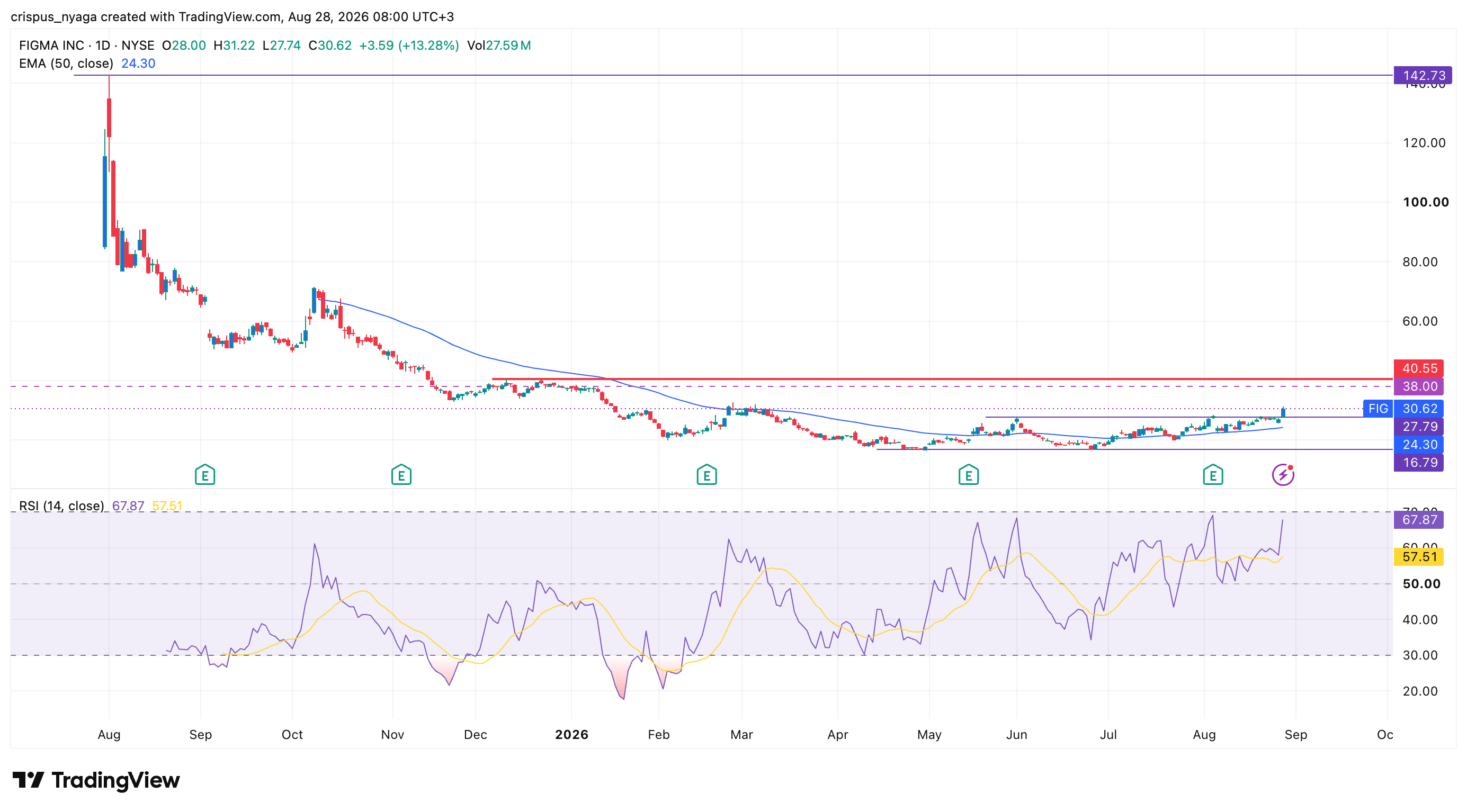This screenshot has height=812, width=1467.
Task: Click the 50.00 RSI axis label
Action: tap(1421, 584)
